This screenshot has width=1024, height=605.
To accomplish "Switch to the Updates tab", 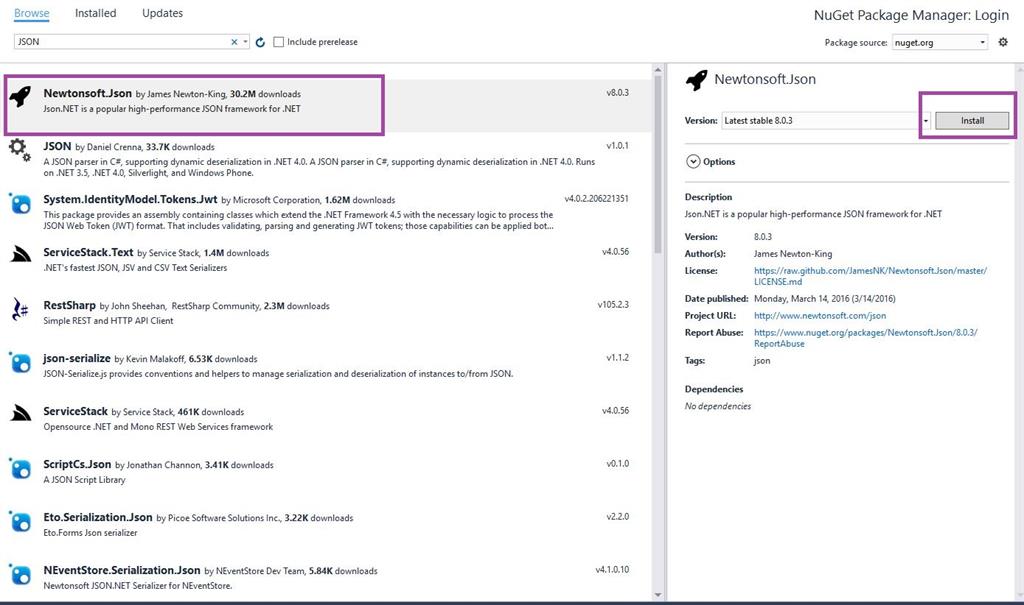I will click(x=162, y=13).
